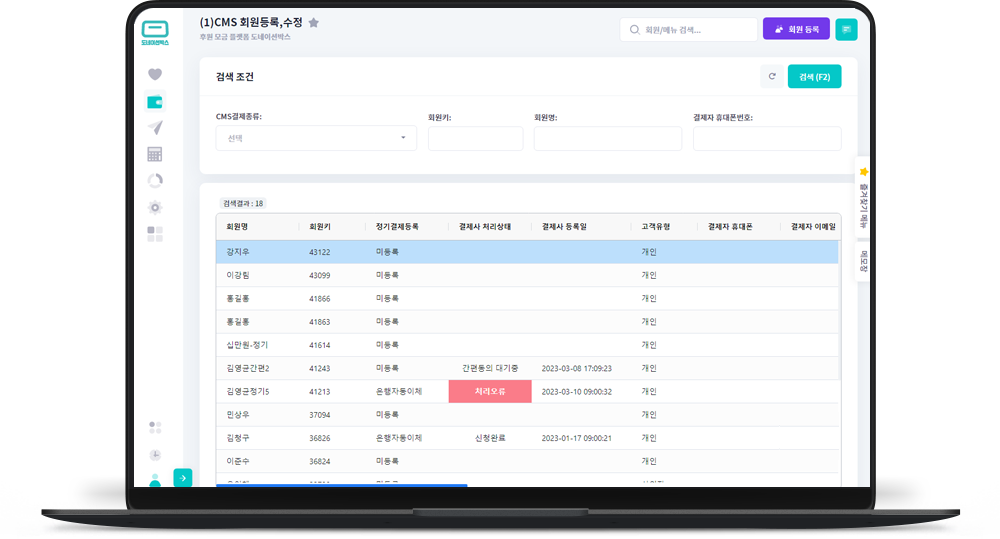Focus the 회원/메뉴 검색 search box

[690, 30]
